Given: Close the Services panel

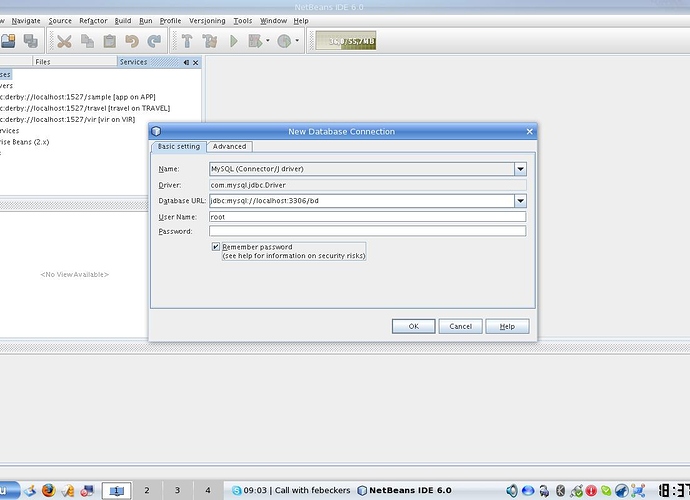Looking at the screenshot, I should pyautogui.click(x=196, y=62).
